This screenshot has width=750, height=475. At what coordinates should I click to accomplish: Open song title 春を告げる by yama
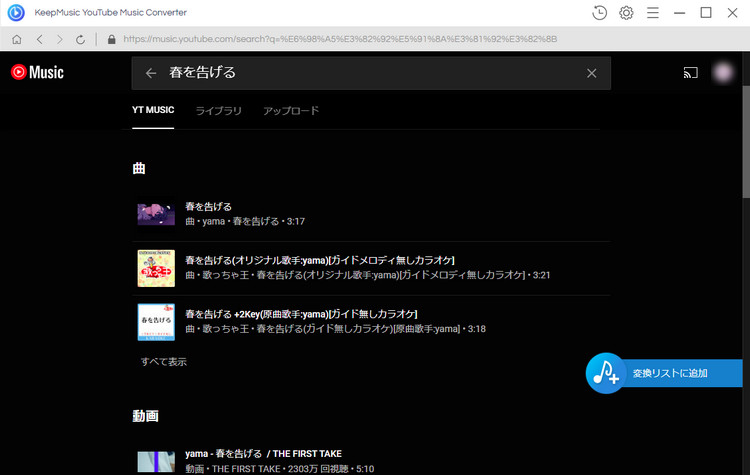click(209, 207)
